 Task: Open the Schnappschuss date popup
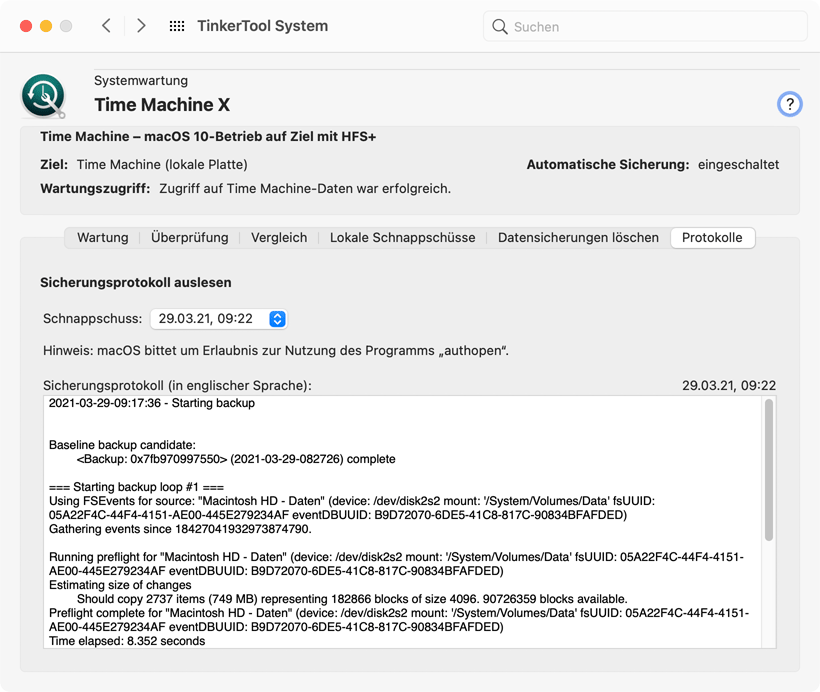pos(218,319)
